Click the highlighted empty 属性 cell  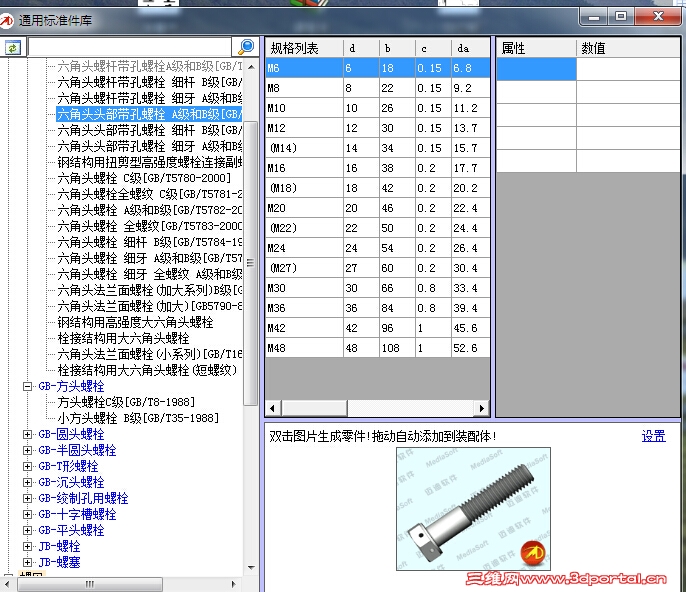point(536,69)
